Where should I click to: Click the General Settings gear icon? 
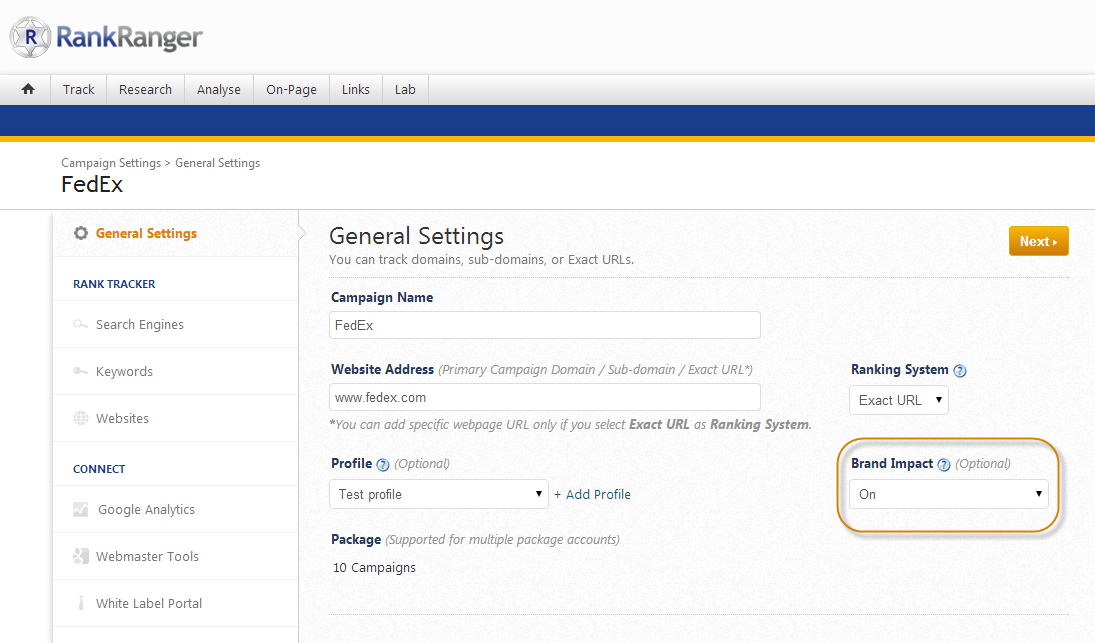(81, 234)
